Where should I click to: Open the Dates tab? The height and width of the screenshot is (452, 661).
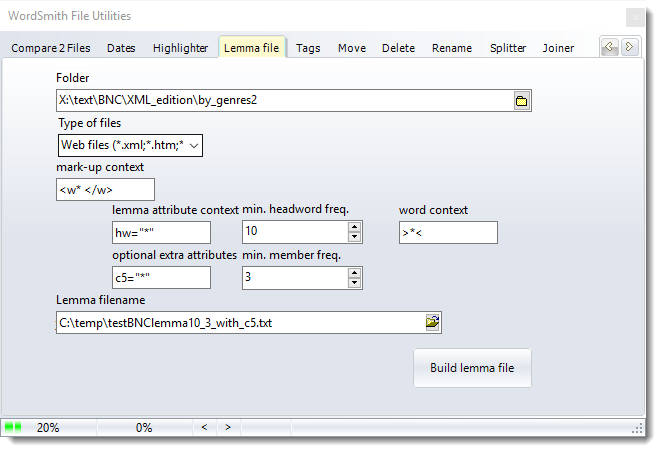(121, 48)
